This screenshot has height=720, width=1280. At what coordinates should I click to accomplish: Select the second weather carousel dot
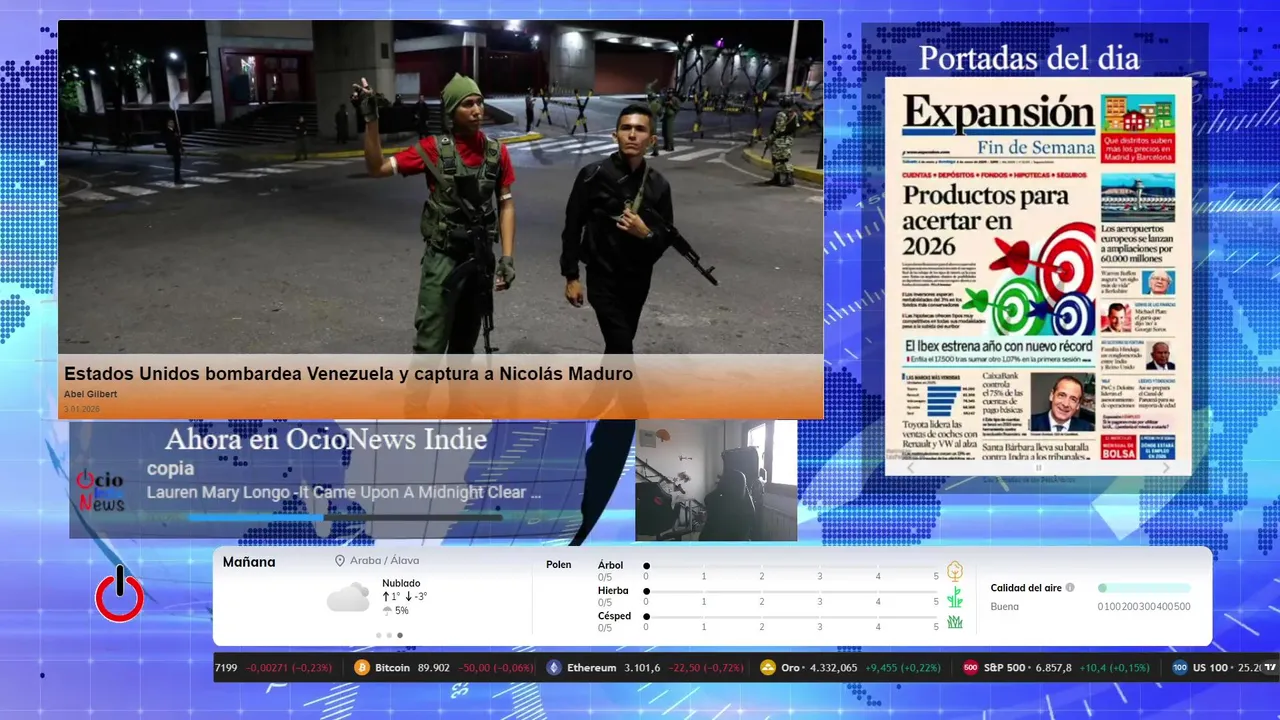(x=389, y=635)
